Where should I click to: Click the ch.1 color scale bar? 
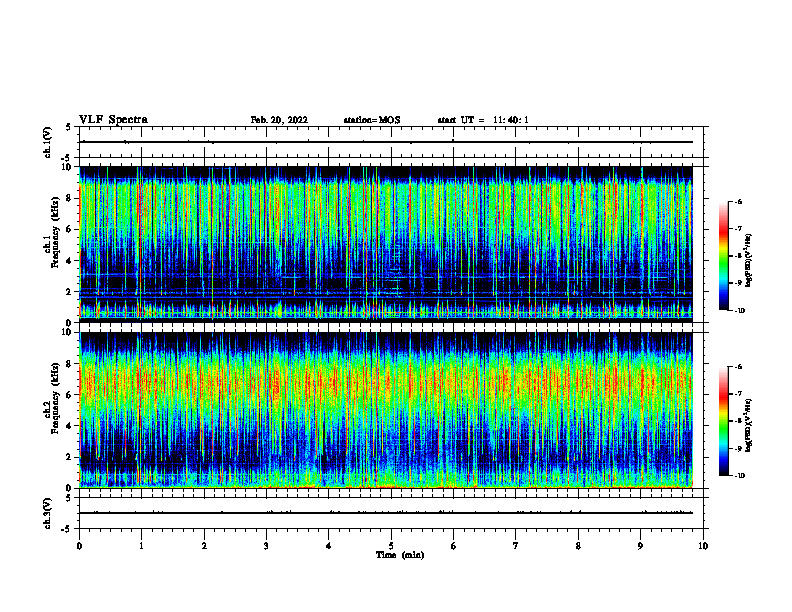coord(724,256)
